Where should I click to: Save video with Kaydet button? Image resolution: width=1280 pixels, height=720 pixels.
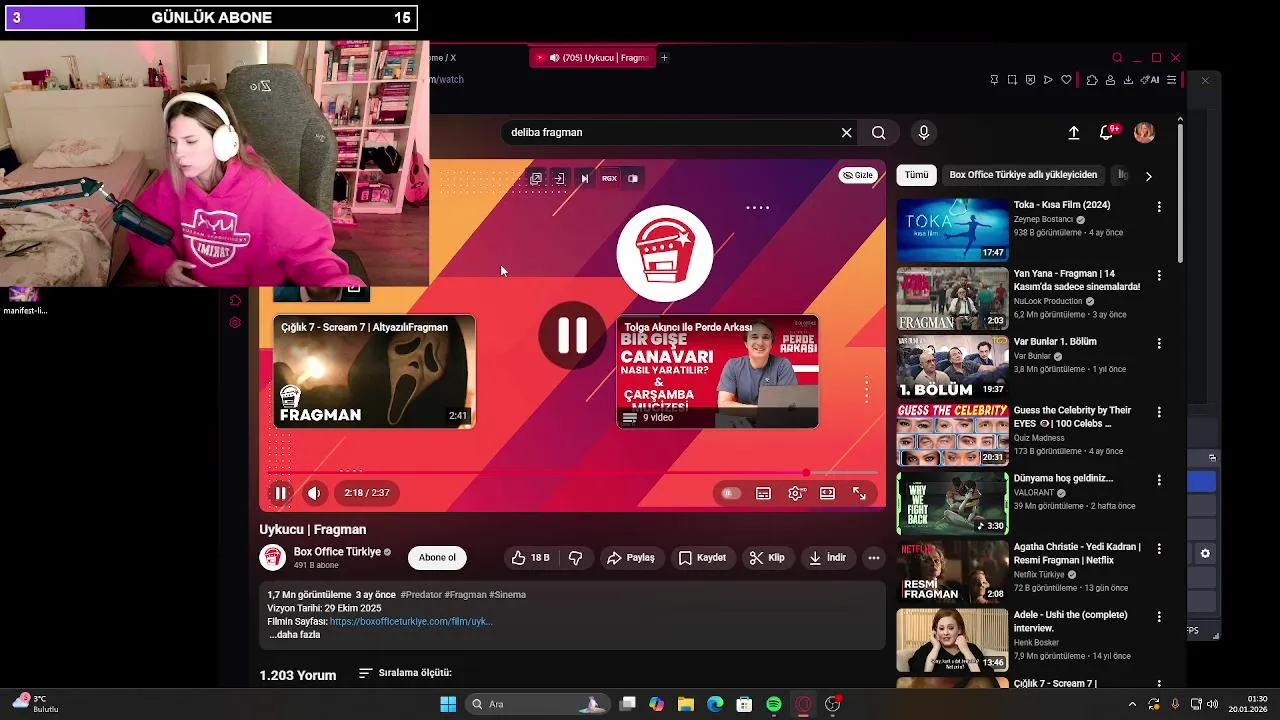pyautogui.click(x=702, y=558)
